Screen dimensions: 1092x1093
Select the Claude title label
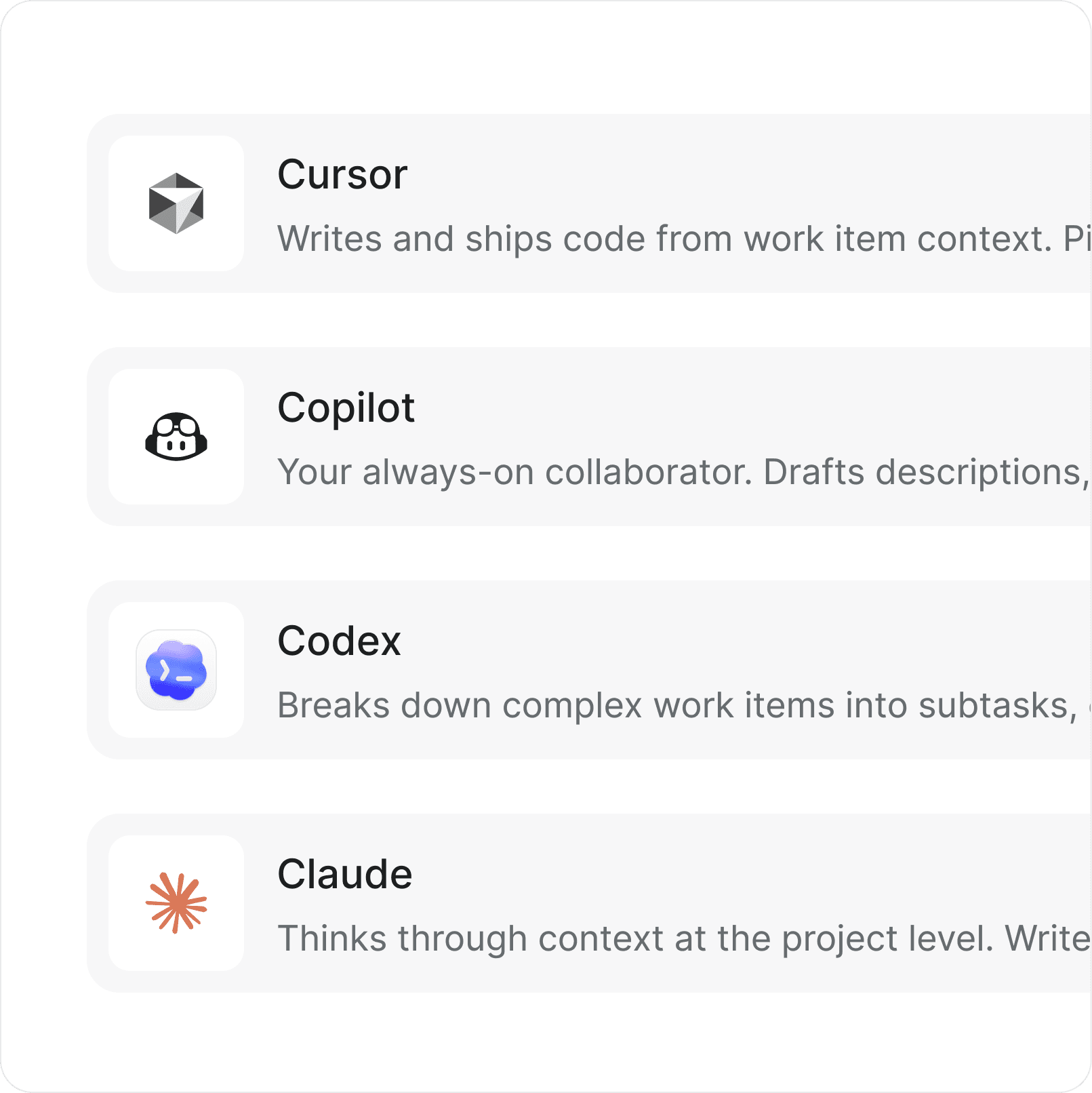[346, 875]
